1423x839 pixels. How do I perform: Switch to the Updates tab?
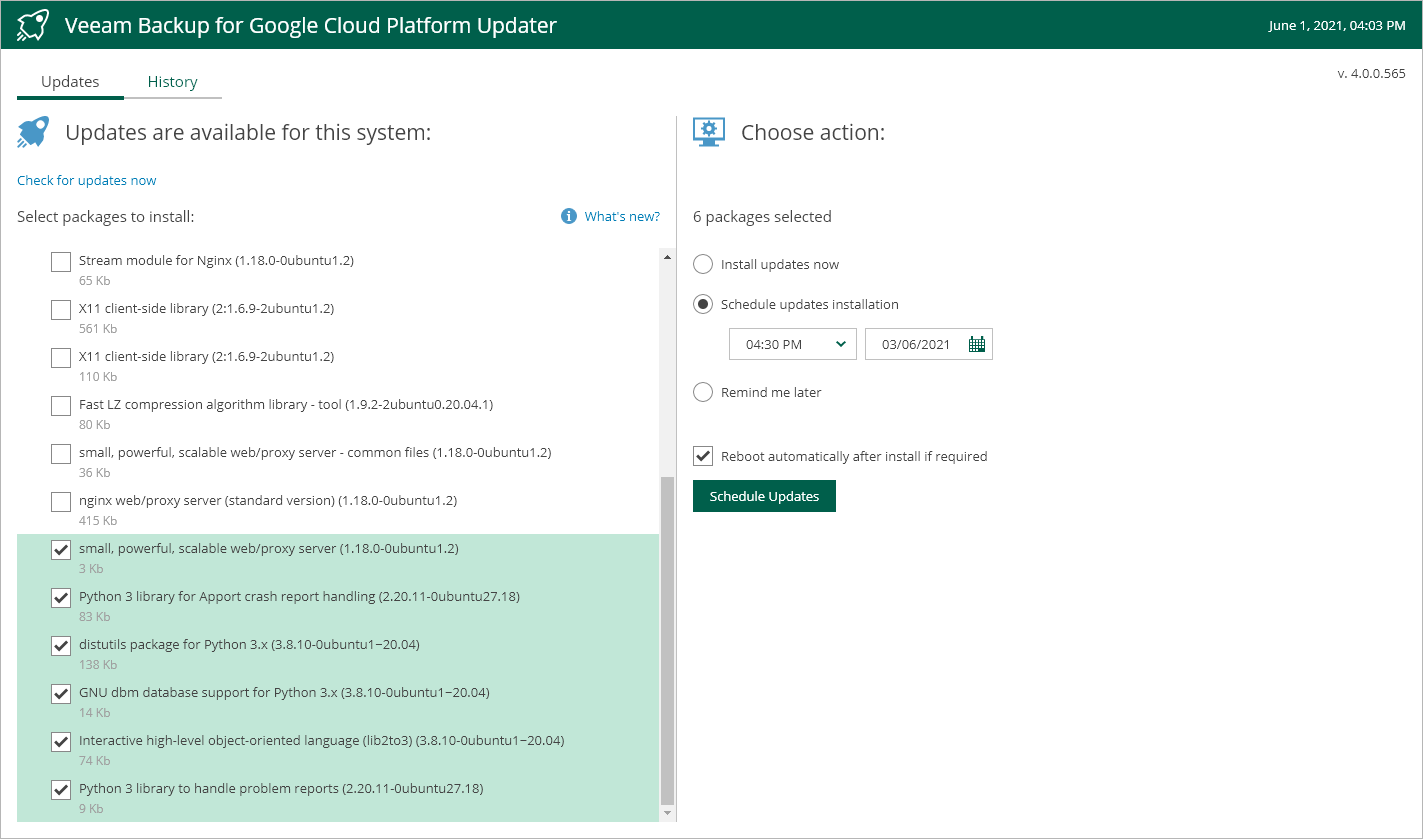(x=70, y=82)
